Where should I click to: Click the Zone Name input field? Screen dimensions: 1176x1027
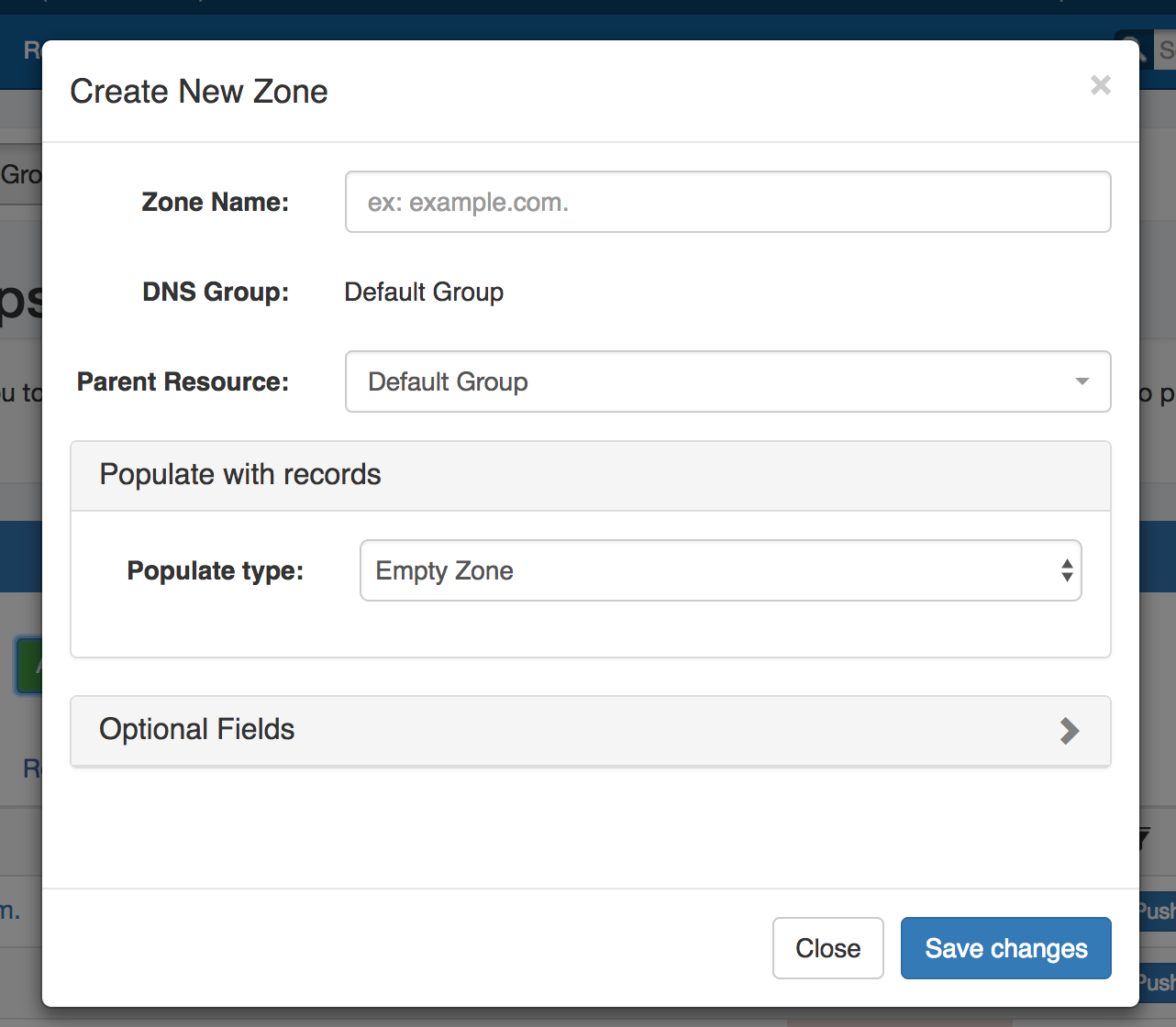727,202
